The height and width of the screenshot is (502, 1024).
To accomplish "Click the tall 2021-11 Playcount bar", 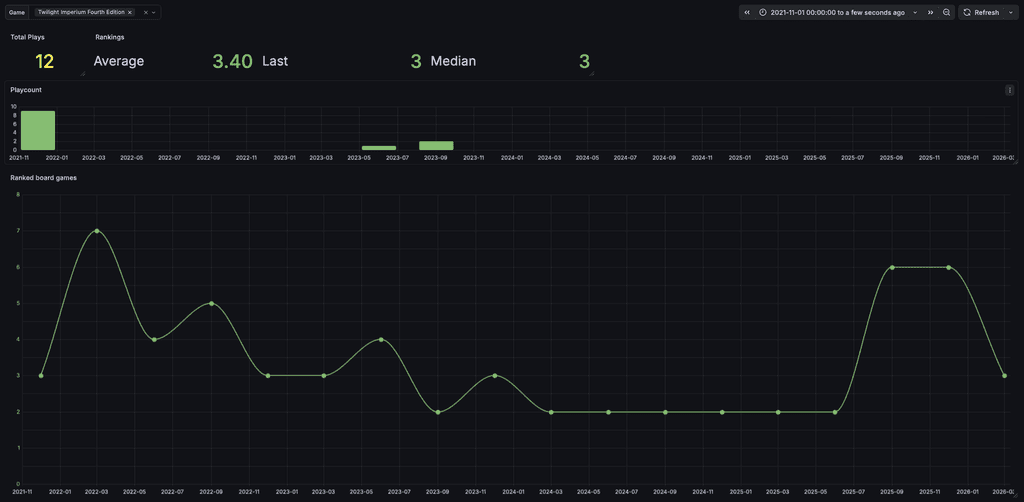I will pos(38,131).
